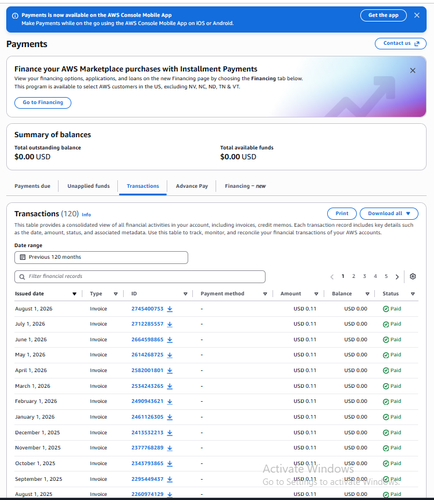
Task: Download invoice 2413532213 file icon
Action: click(x=170, y=433)
